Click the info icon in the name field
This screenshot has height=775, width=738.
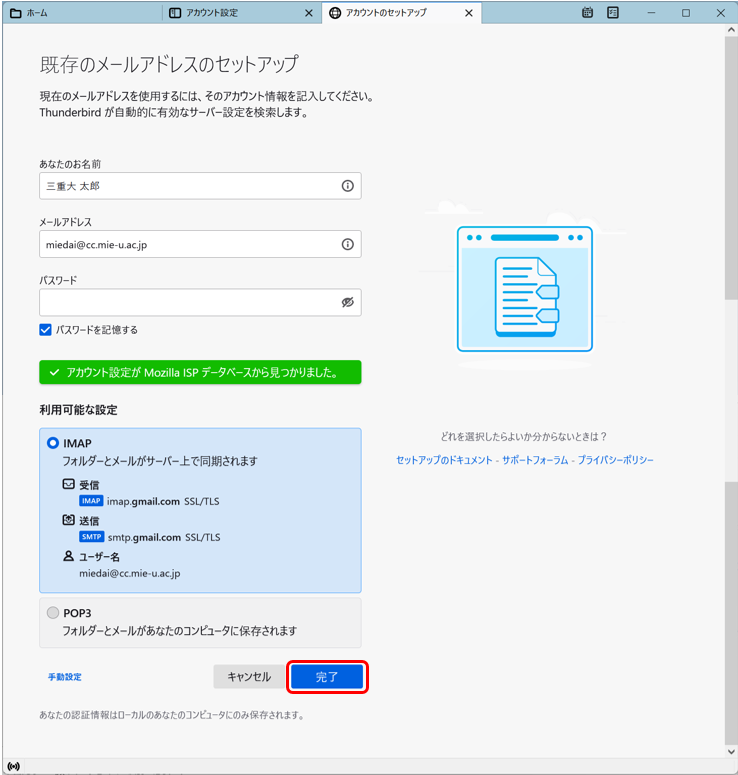pos(347,186)
